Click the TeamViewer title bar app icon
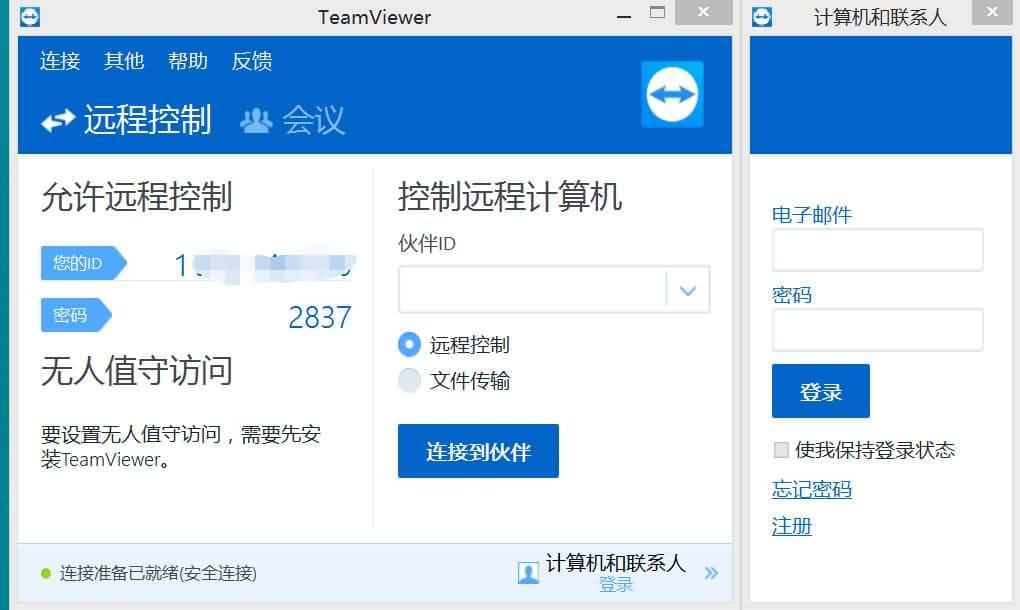The width and height of the screenshot is (1020, 610). point(30,16)
